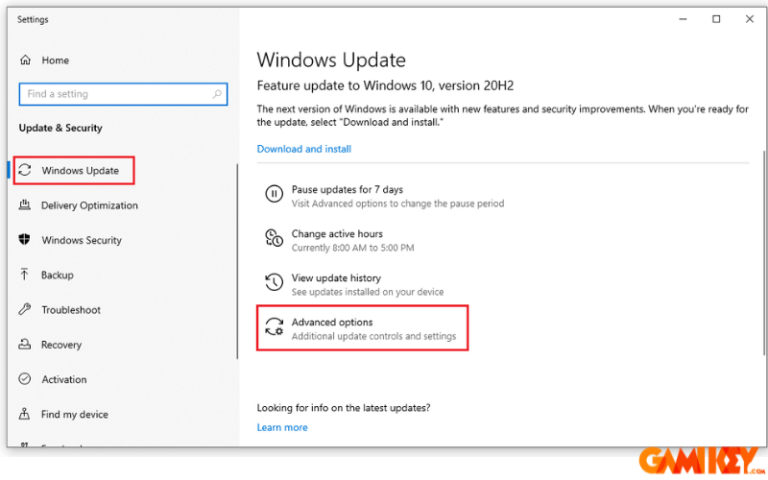The image size is (768, 480).
Task: Click the Windows Update sync arrows icon
Action: pos(25,170)
